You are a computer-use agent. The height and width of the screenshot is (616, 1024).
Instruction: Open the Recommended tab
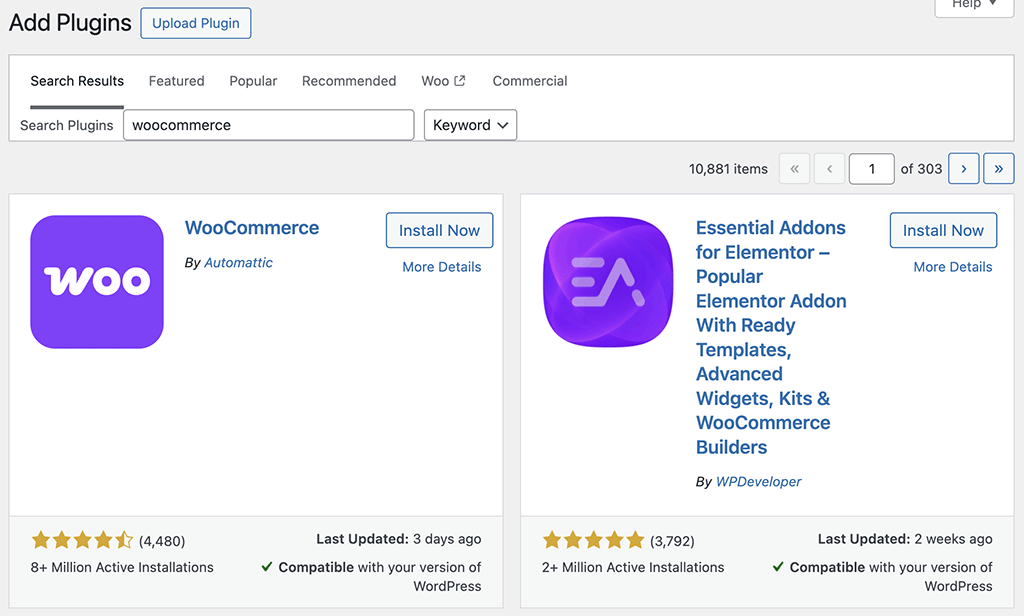349,81
